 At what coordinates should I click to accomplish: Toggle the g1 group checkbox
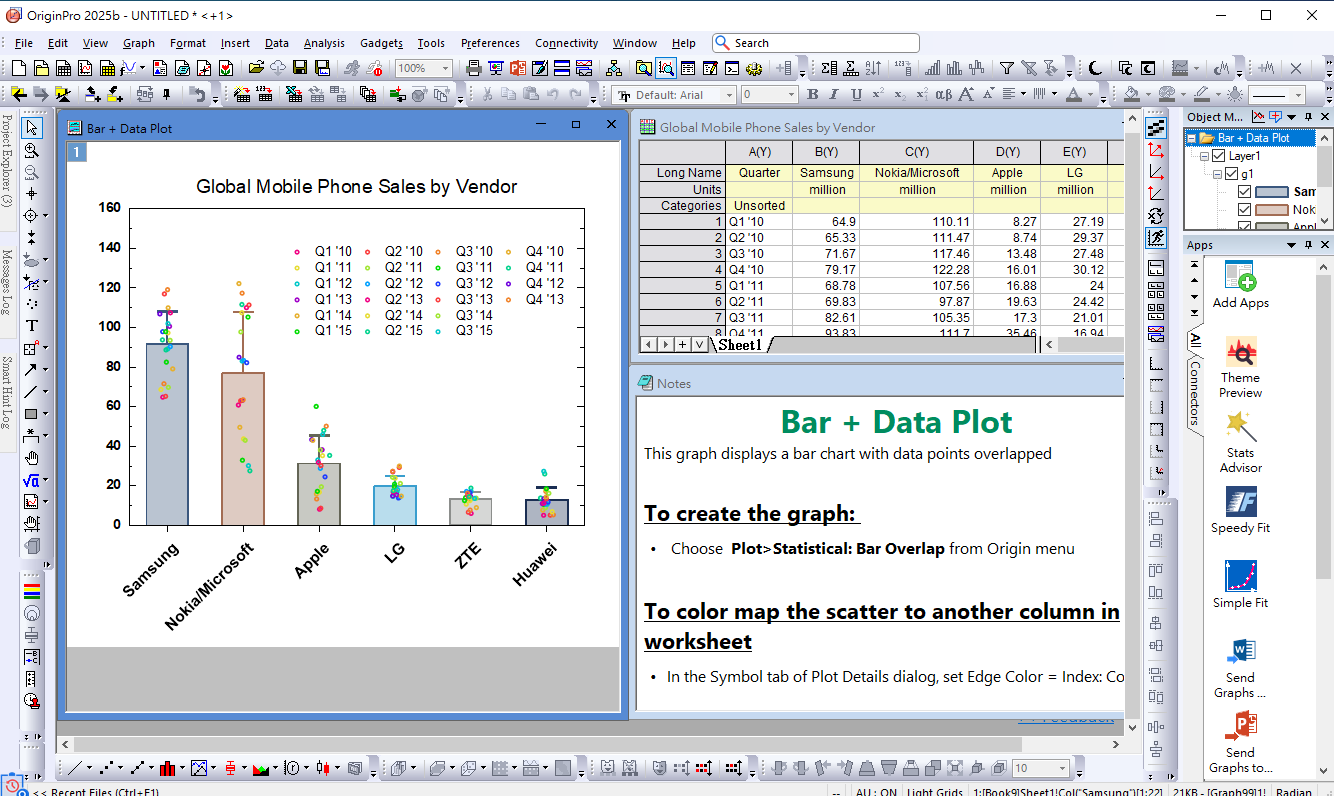pos(1231,174)
